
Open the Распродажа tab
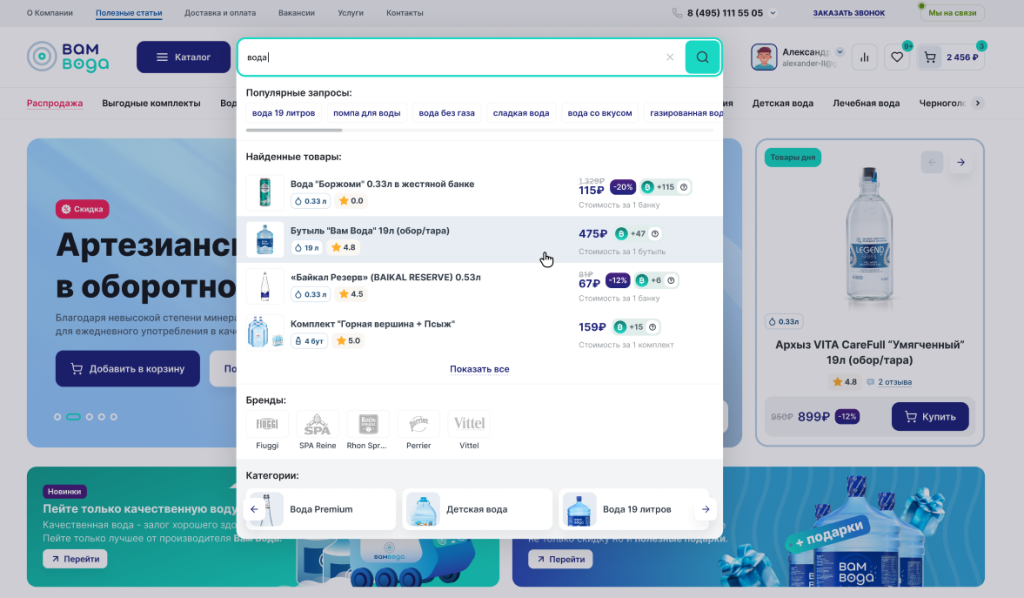[55, 103]
